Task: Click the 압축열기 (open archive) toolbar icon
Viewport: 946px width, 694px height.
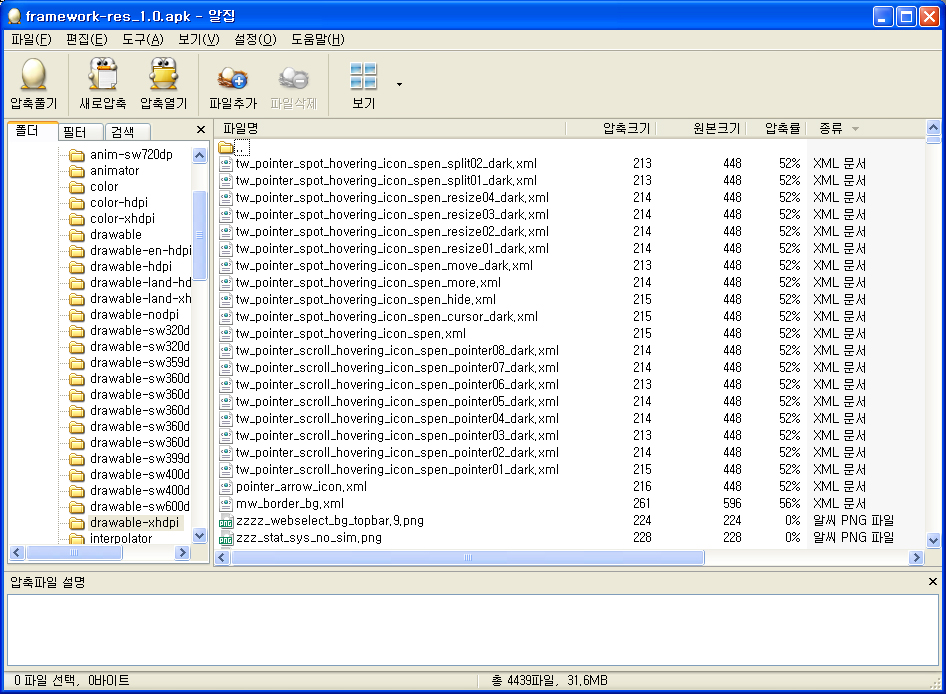Action: pyautogui.click(x=163, y=76)
